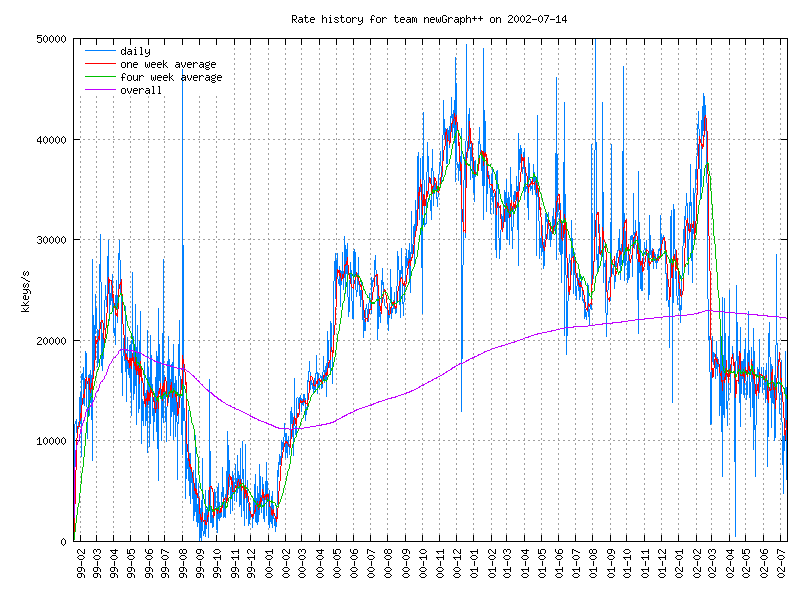This screenshot has height=600, width=800.
Task: Select the 'daily' legend label
Action: [135, 51]
